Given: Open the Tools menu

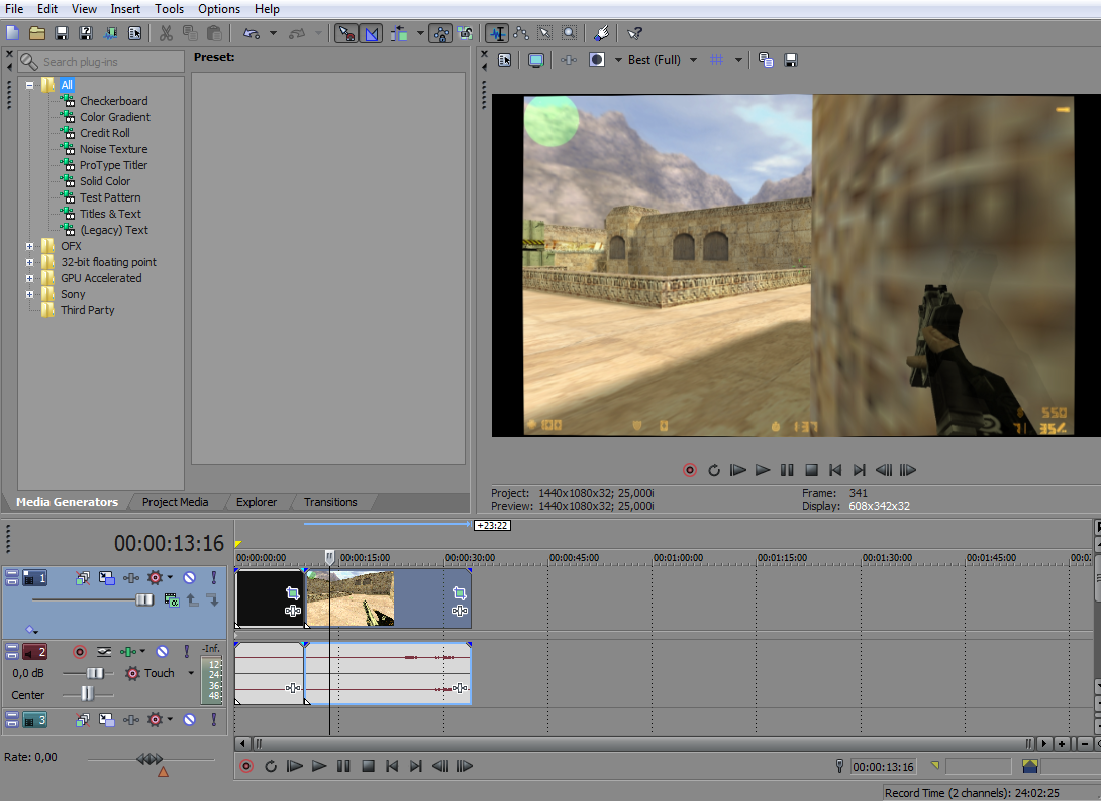Looking at the screenshot, I should [x=169, y=9].
